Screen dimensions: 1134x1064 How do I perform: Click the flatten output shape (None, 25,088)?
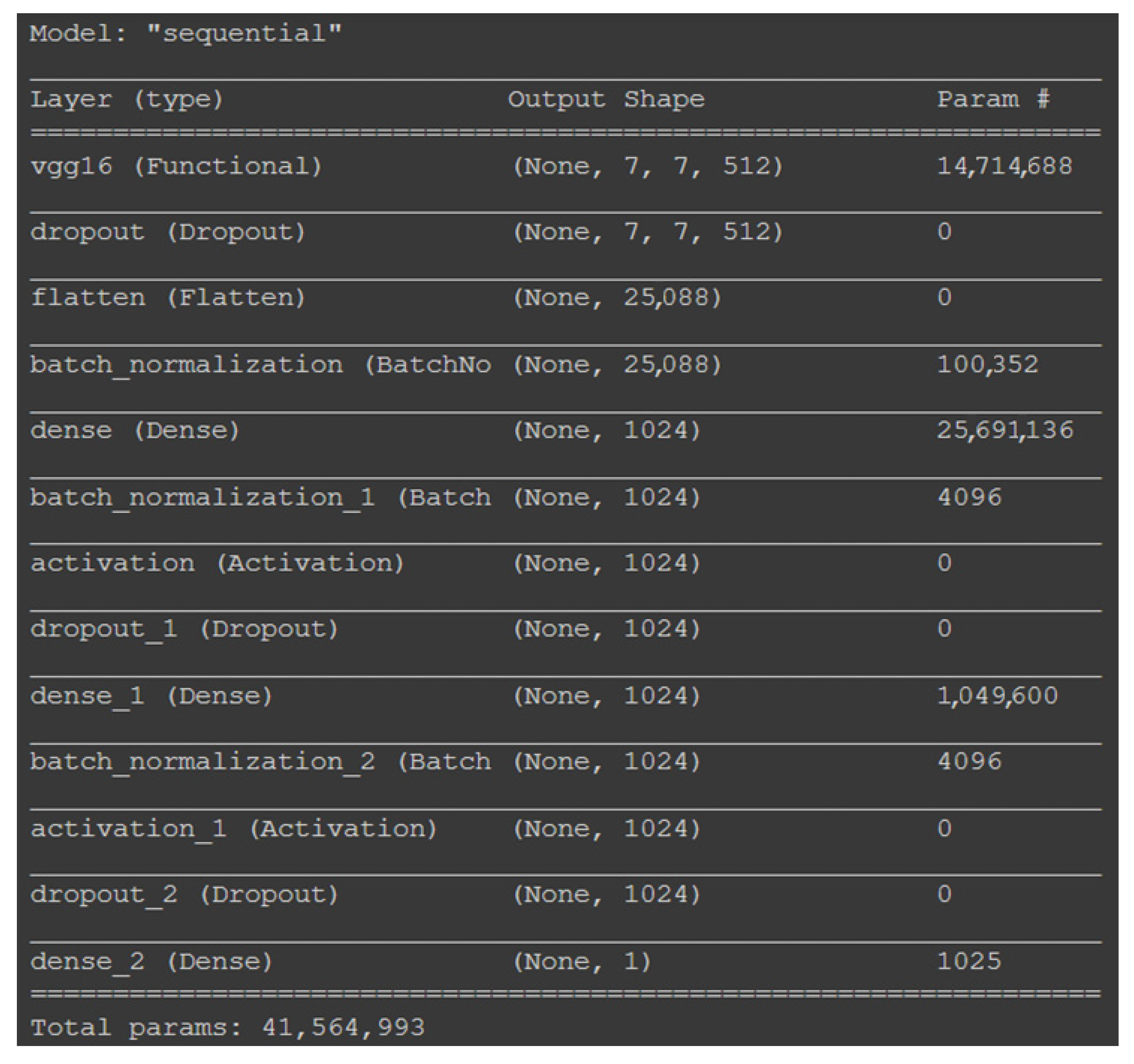coord(617,298)
